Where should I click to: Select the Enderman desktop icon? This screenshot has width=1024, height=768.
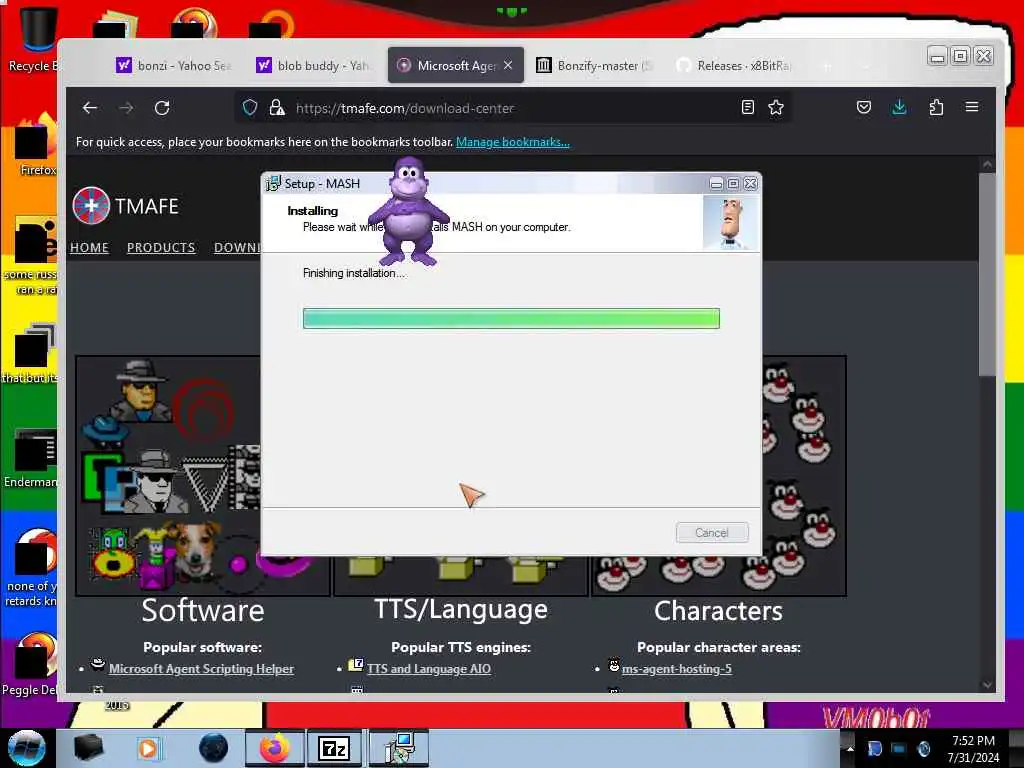pos(31,457)
